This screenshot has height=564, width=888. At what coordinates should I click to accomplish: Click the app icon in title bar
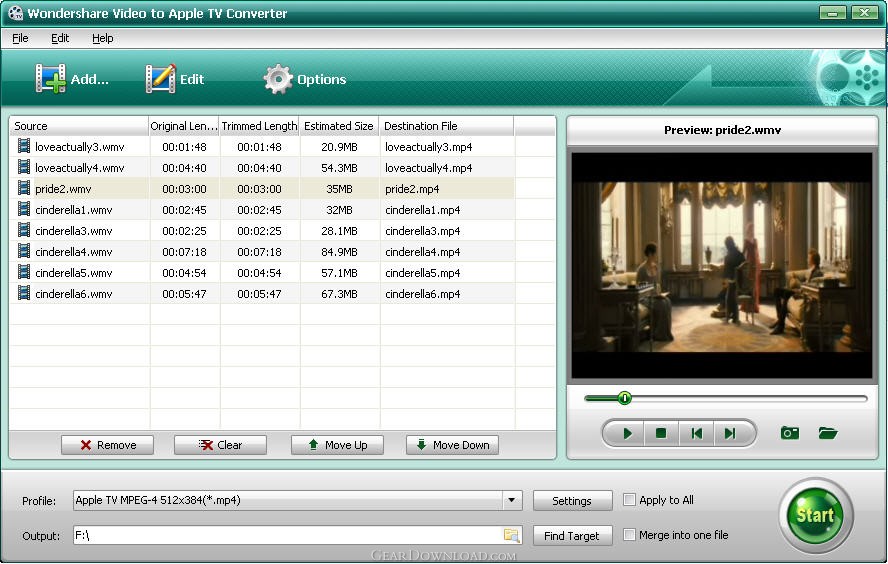16,12
